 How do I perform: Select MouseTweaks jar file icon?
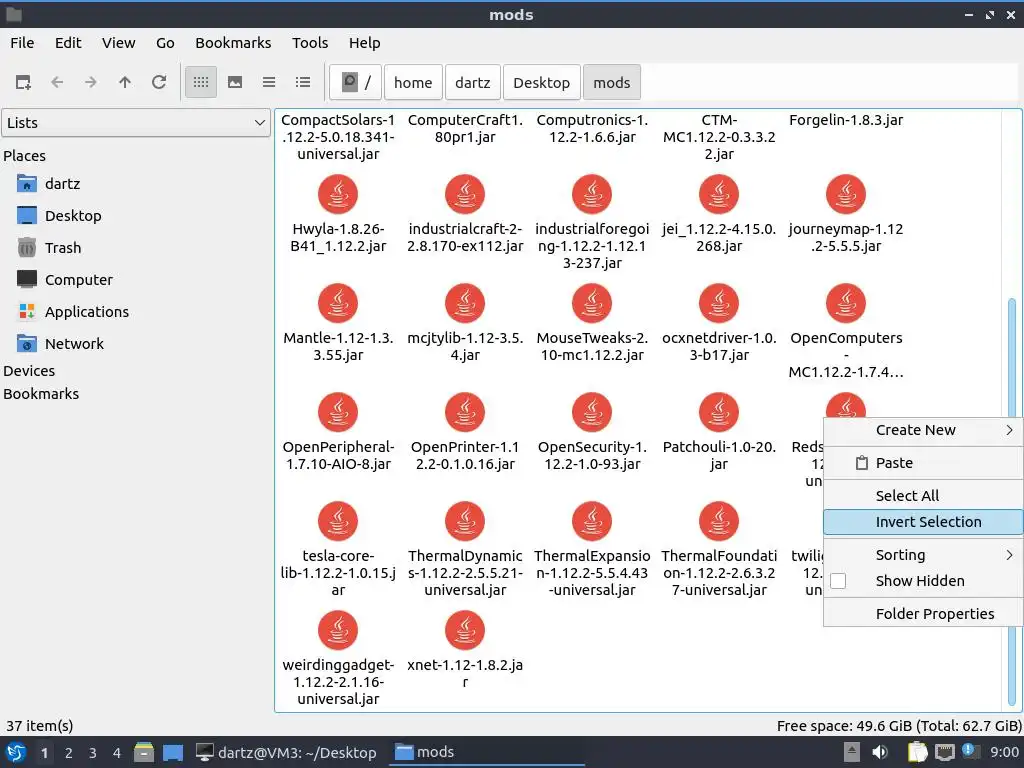pos(592,303)
